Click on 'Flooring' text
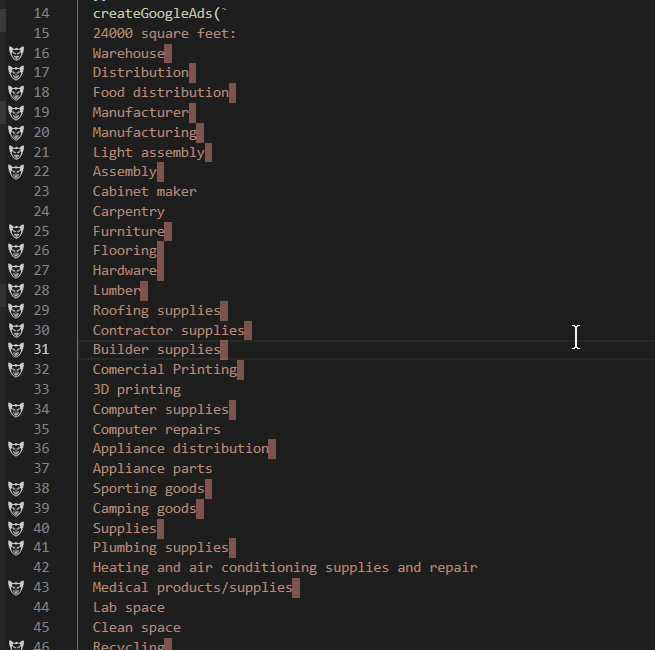Viewport: 655px width, 650px height. 125,251
